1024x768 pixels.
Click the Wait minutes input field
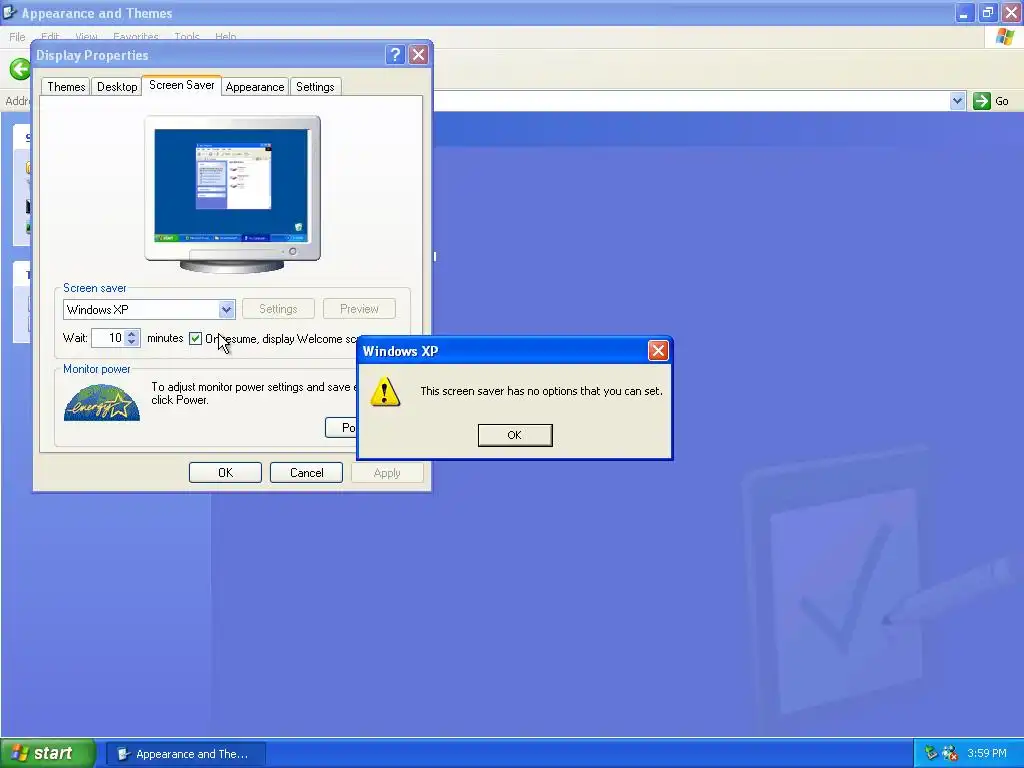108,338
